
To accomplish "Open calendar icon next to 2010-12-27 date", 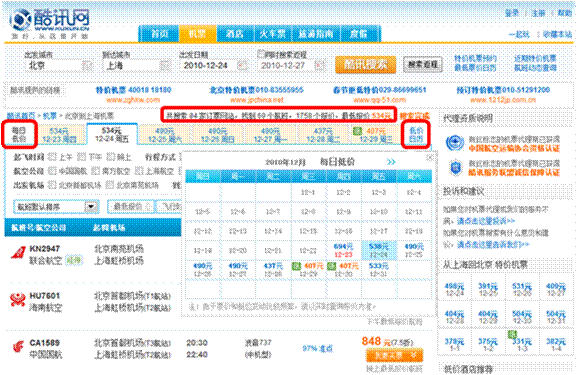I will click(320, 66).
